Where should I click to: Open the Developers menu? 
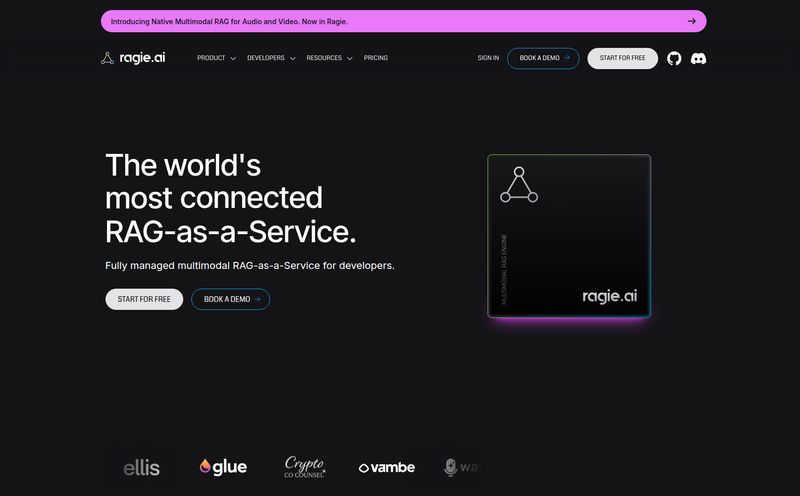(x=271, y=58)
